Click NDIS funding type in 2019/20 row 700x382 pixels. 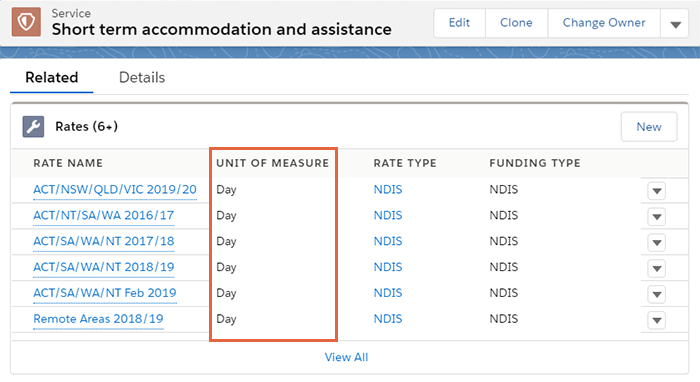click(x=504, y=190)
